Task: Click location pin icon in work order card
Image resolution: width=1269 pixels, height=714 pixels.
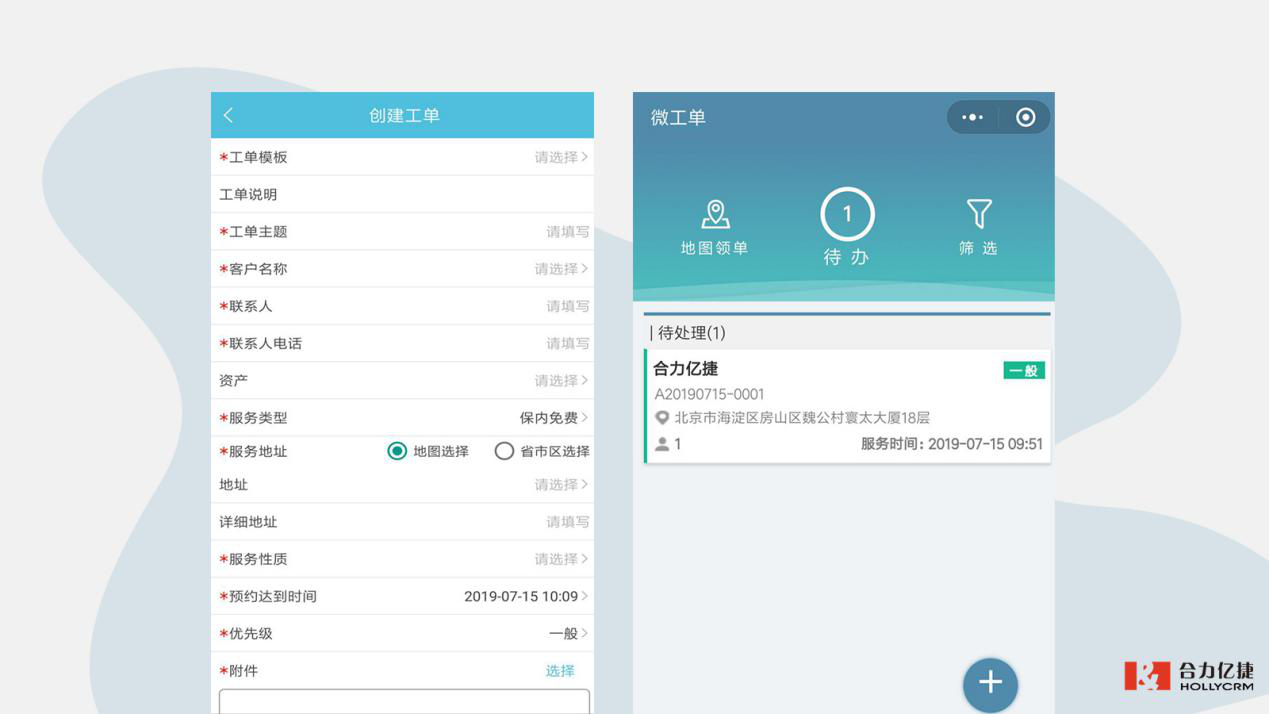Action: pos(662,418)
